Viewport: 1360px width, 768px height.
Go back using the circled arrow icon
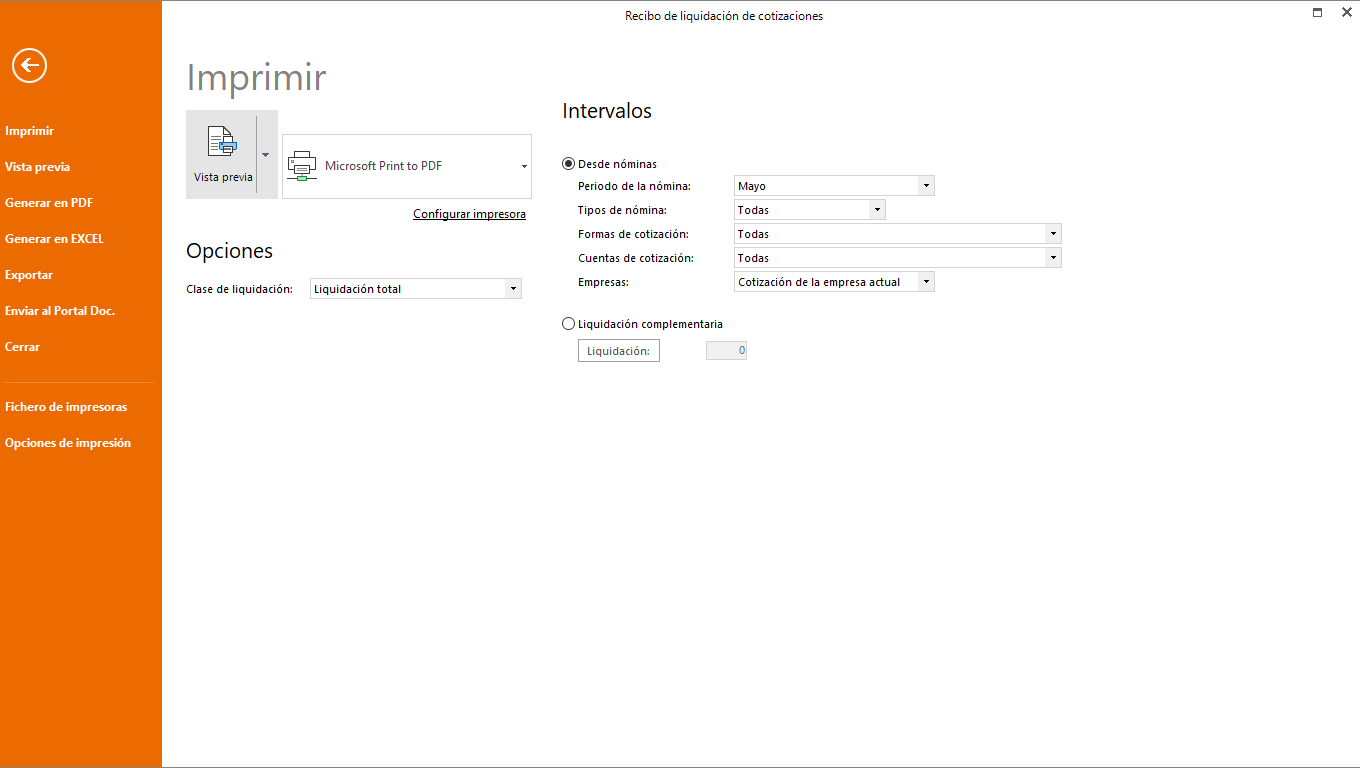pyautogui.click(x=30, y=66)
